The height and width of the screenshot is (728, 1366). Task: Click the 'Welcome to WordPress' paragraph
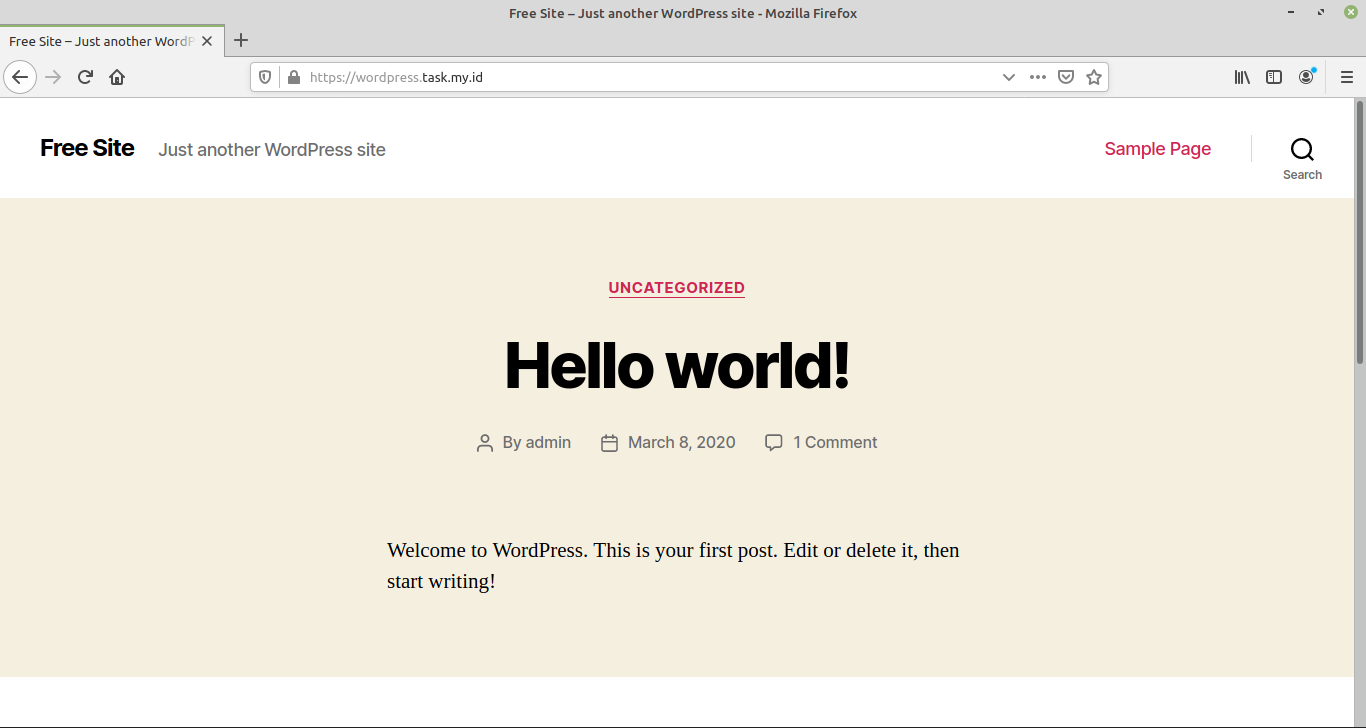pyautogui.click(x=673, y=565)
